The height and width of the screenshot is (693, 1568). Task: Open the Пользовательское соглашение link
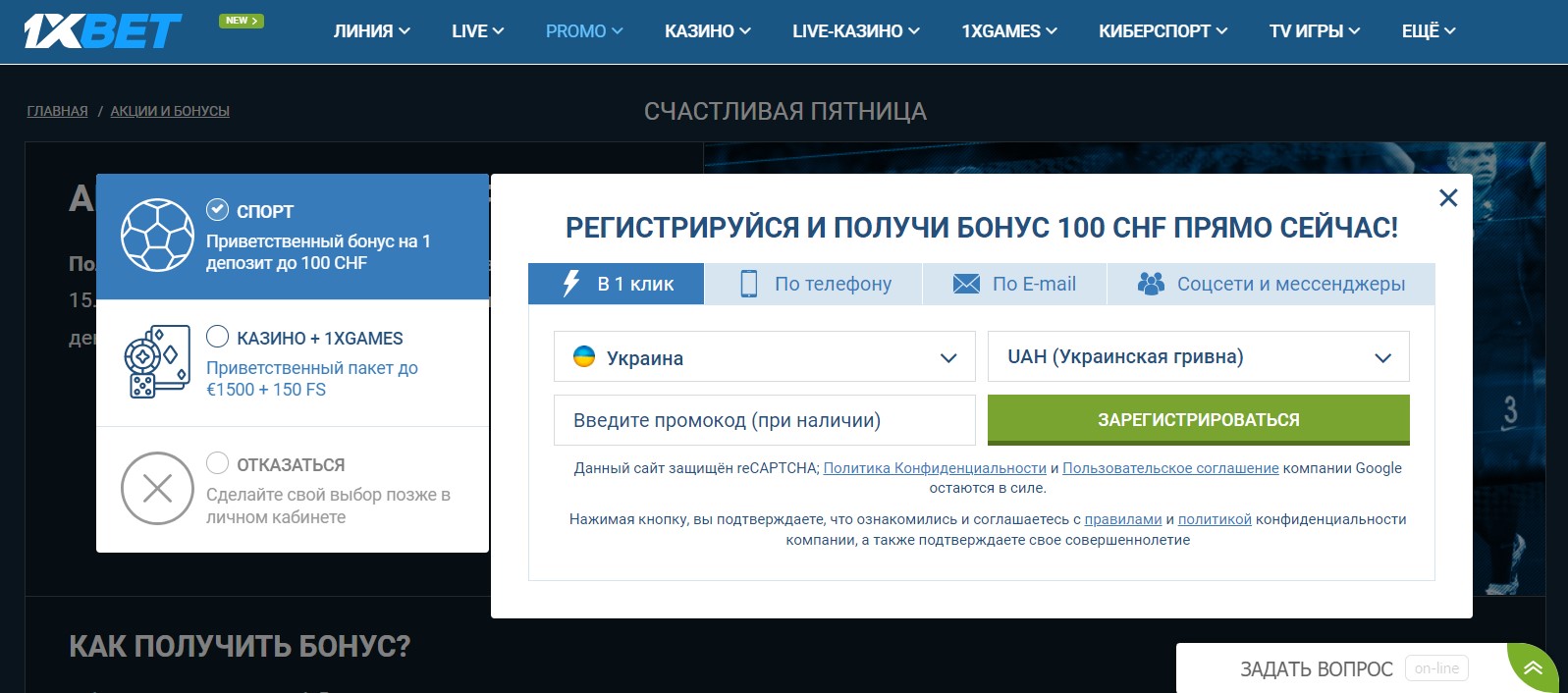(1170, 468)
